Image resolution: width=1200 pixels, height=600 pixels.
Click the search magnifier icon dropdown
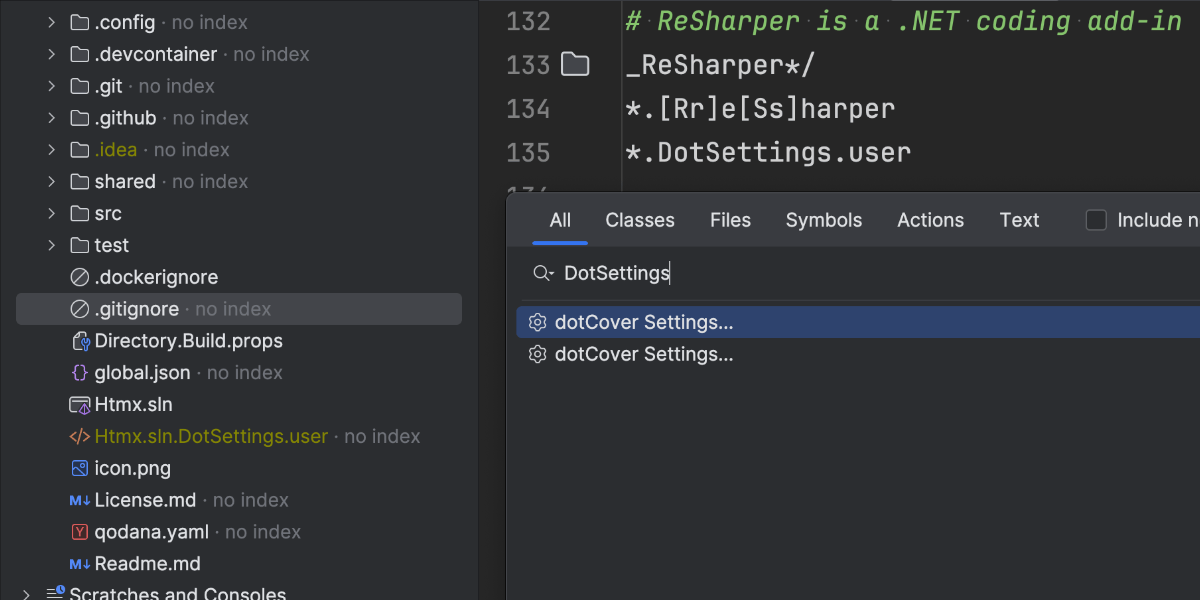coord(543,273)
